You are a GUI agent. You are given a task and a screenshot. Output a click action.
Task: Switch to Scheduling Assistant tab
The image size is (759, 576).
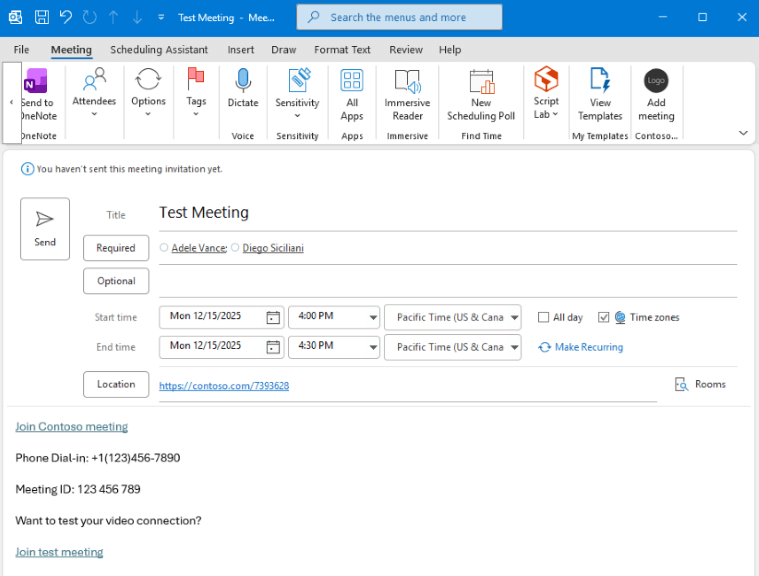click(159, 50)
